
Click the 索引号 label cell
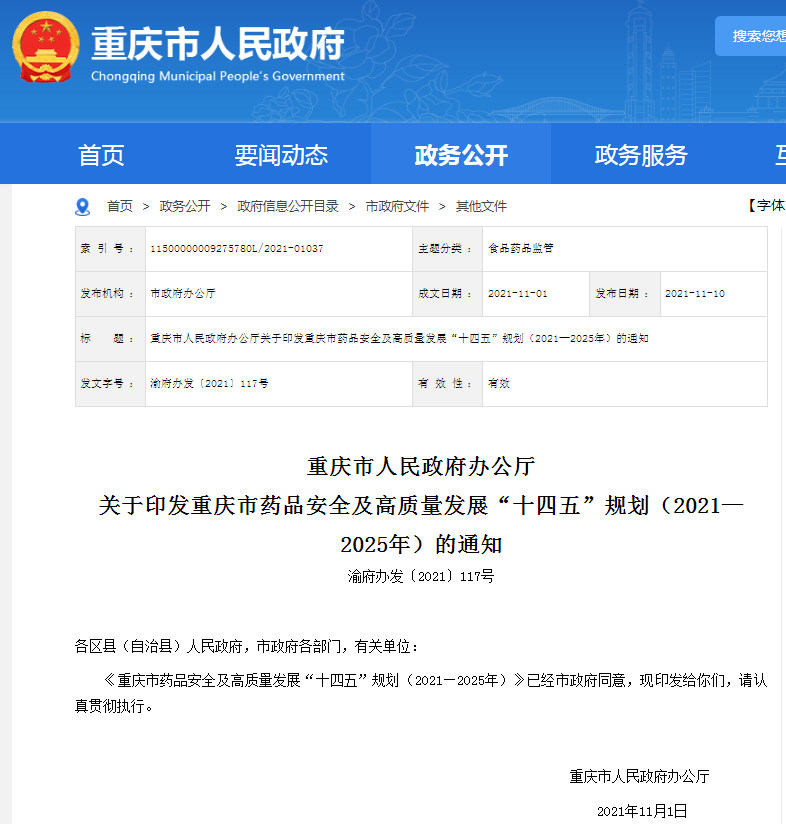click(110, 249)
